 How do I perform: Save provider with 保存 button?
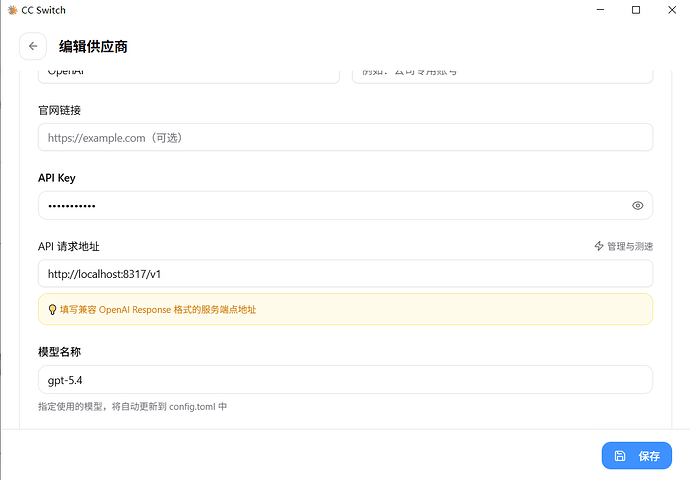[637, 456]
